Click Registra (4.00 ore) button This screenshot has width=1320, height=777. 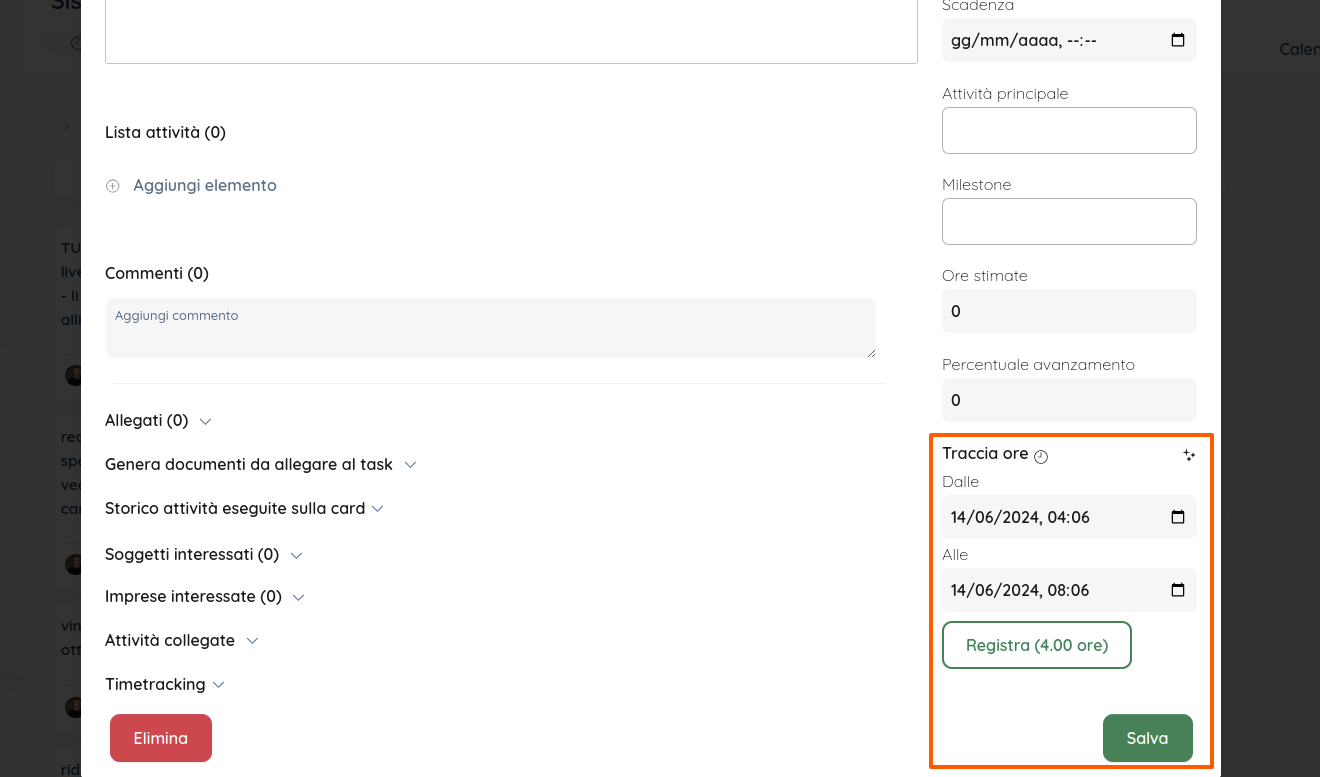point(1036,645)
